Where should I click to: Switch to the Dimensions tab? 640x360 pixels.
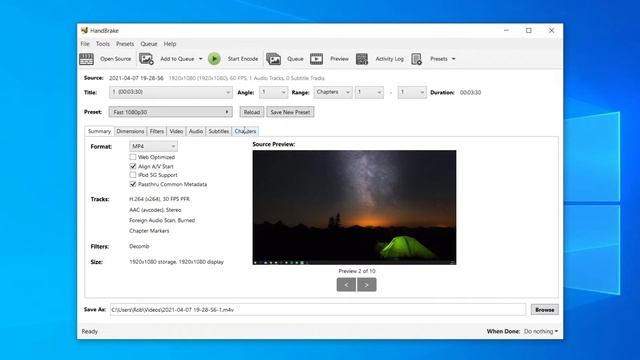coord(130,131)
